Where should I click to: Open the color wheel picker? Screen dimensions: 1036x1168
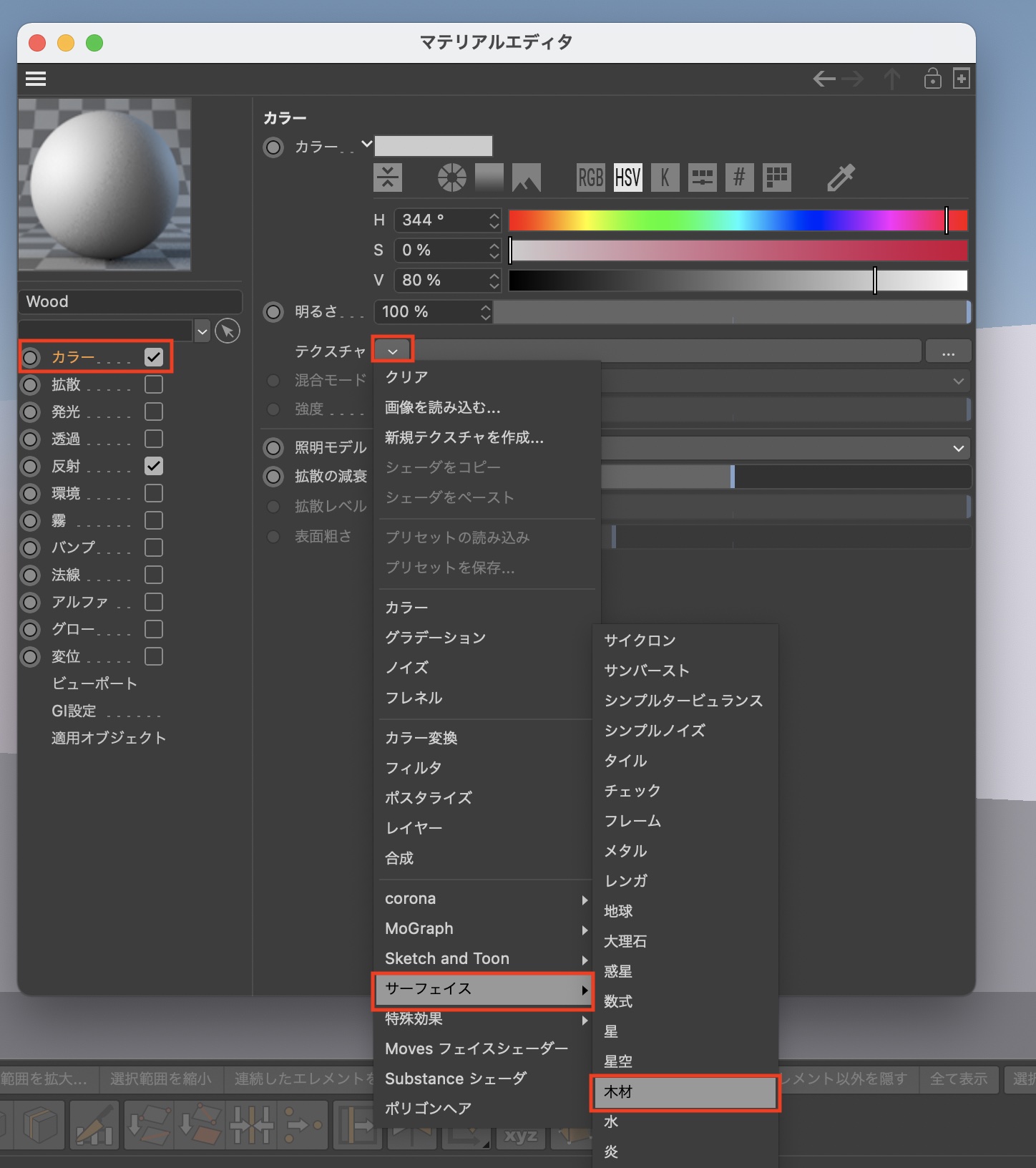click(452, 177)
